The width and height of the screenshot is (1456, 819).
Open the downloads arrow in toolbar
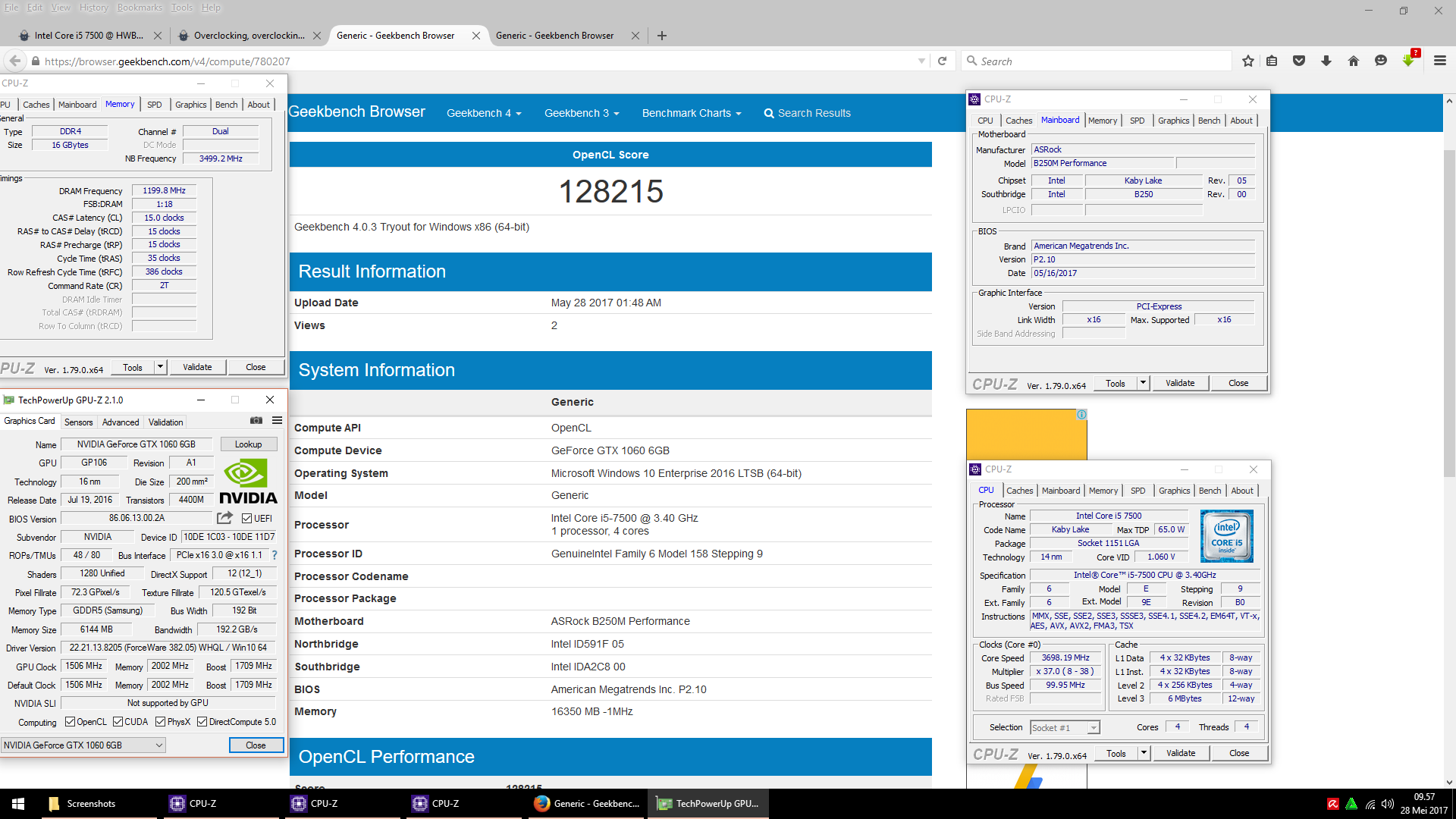1326,61
